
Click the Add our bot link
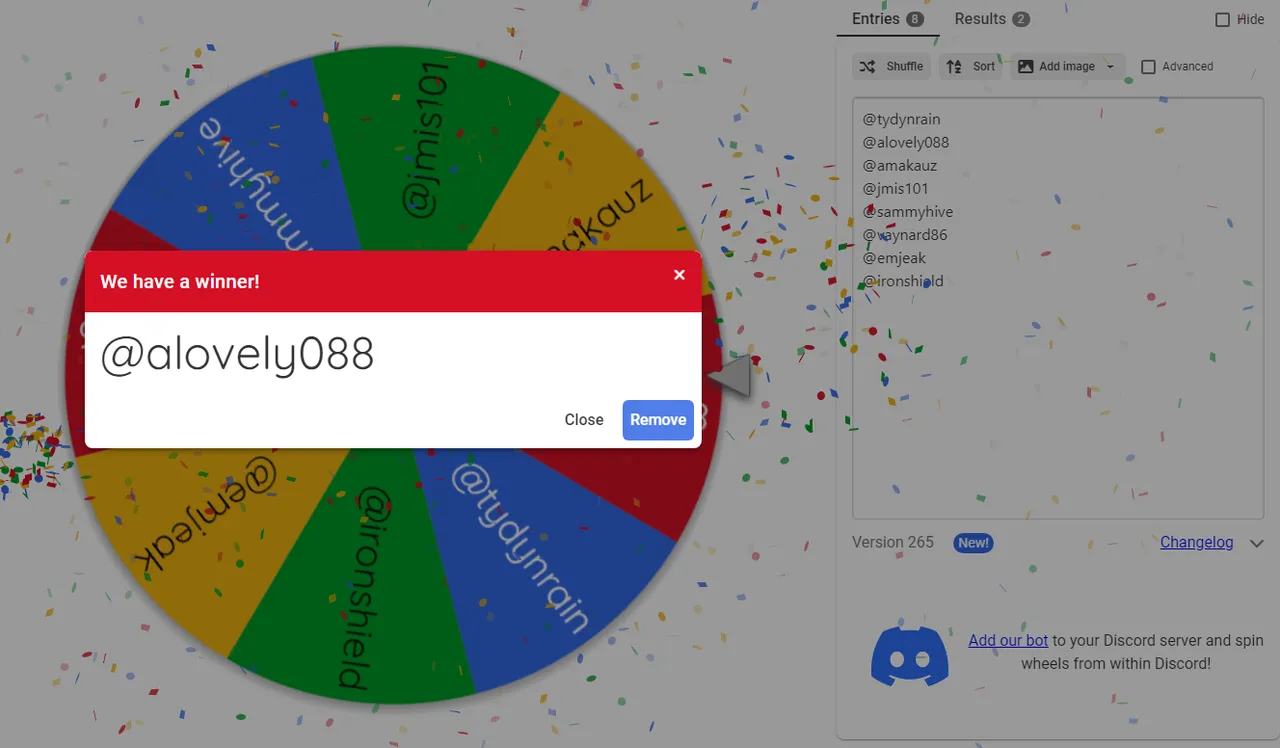coord(1008,640)
